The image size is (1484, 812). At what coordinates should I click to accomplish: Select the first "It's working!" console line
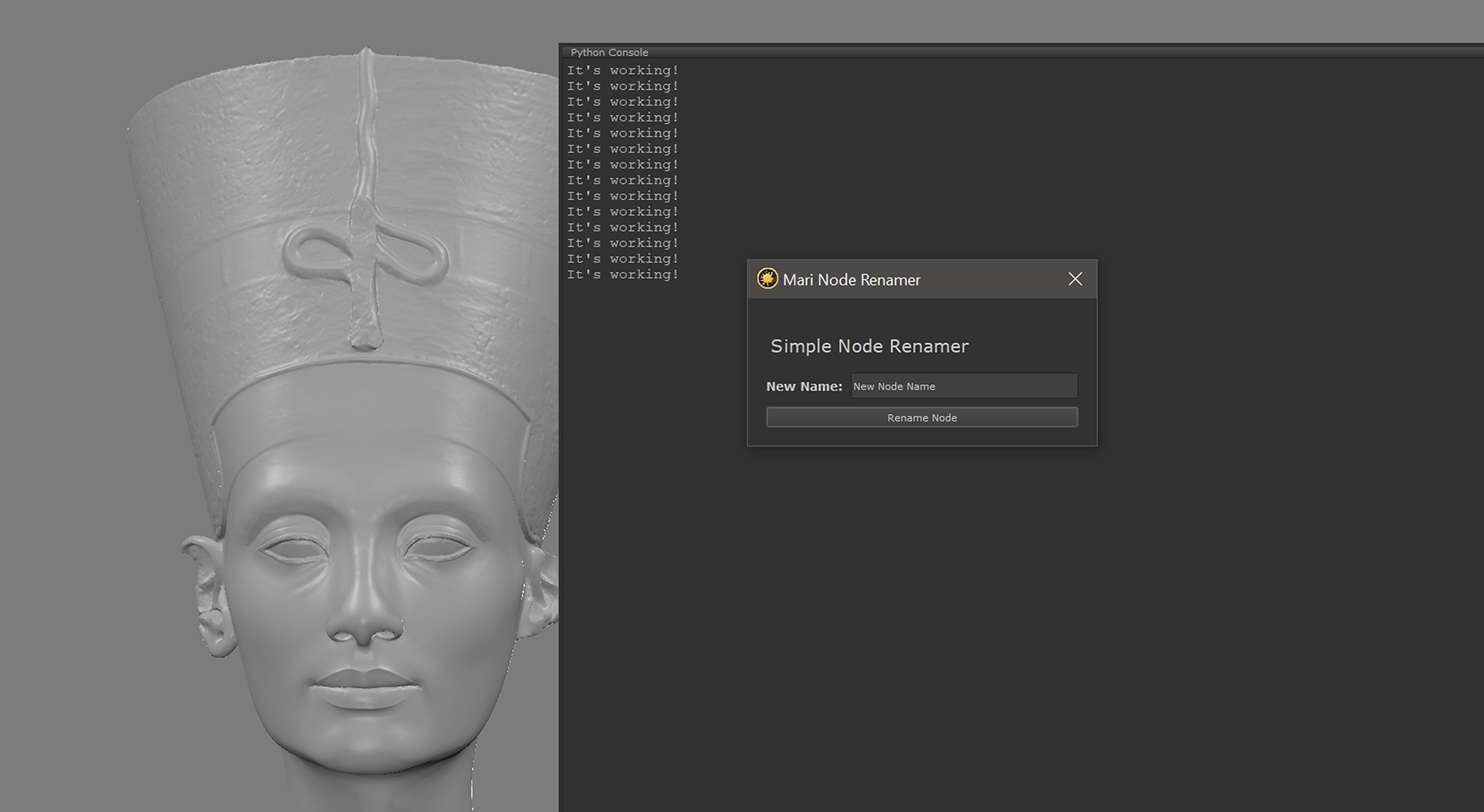click(622, 70)
